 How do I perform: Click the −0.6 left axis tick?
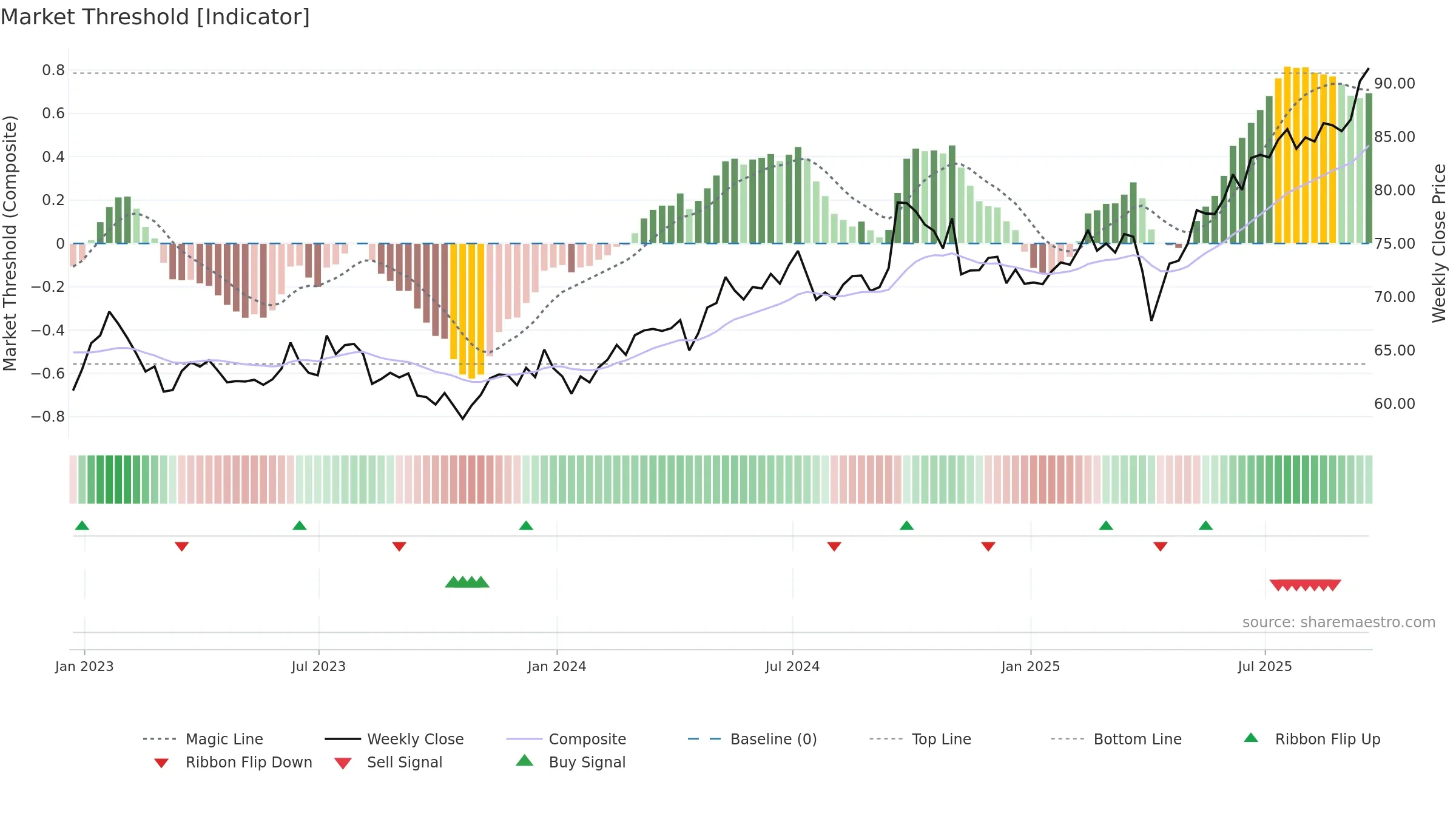[48, 374]
